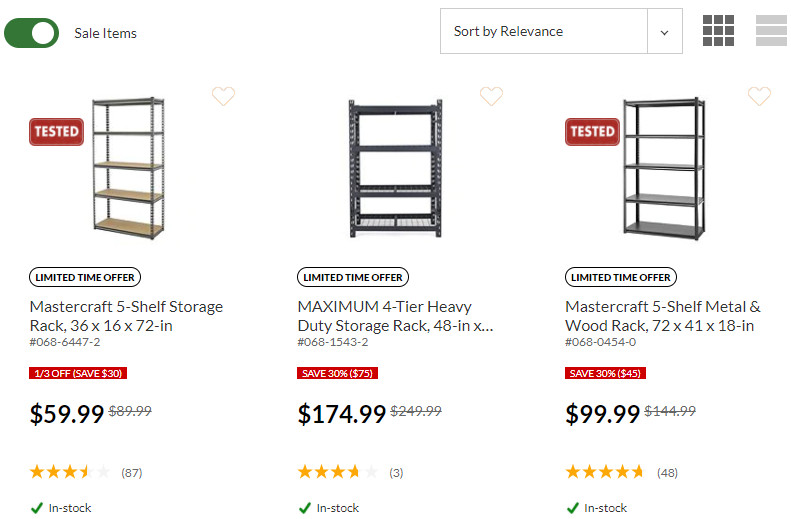Click the 3 reviews star rating
Image resolution: width=791 pixels, height=519 pixels.
tap(338, 472)
